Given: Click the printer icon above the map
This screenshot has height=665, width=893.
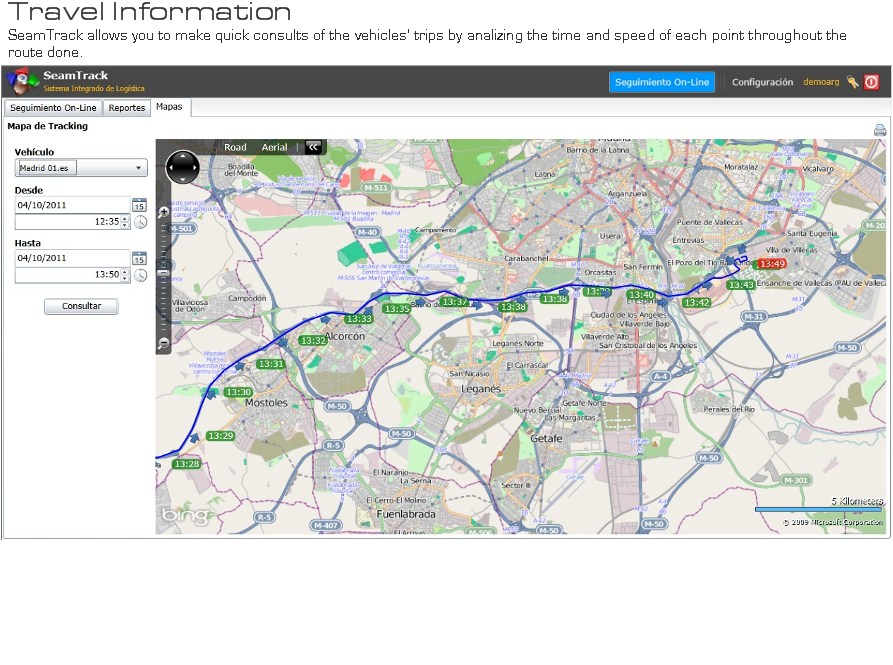Looking at the screenshot, I should [x=880, y=130].
